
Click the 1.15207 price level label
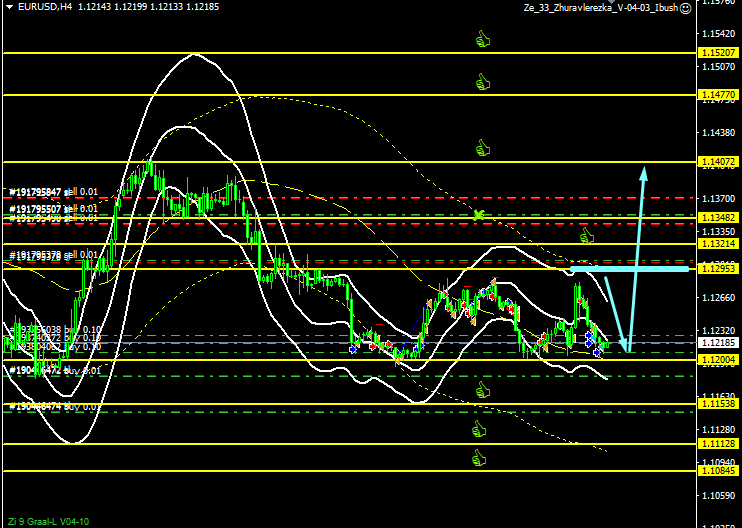(719, 52)
